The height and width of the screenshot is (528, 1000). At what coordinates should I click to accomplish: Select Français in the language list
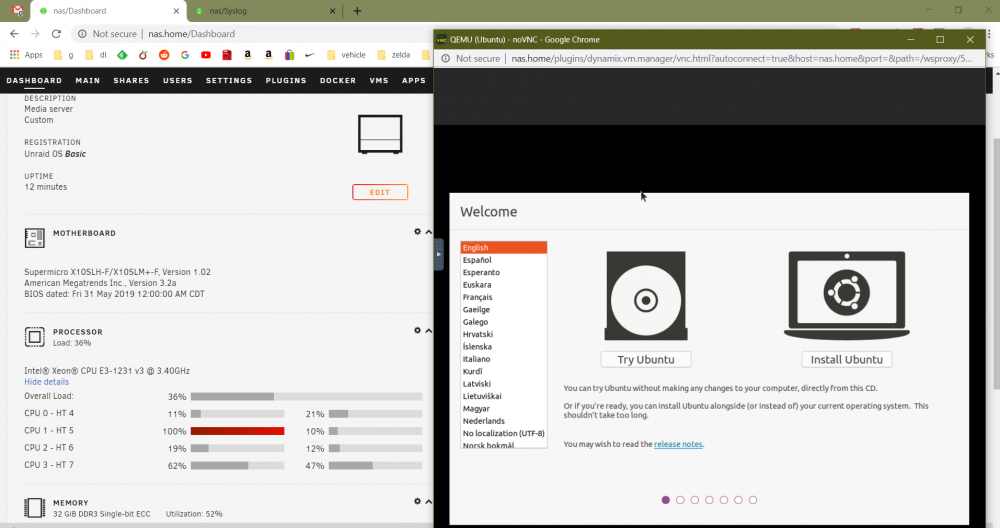pyautogui.click(x=504, y=297)
